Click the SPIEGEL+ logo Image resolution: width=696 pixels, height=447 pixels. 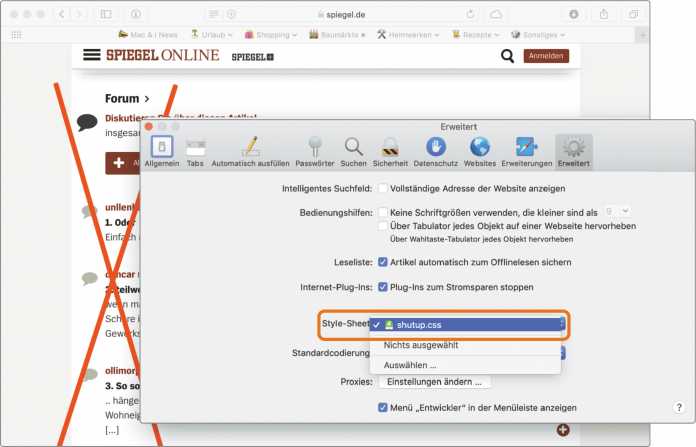click(x=253, y=57)
